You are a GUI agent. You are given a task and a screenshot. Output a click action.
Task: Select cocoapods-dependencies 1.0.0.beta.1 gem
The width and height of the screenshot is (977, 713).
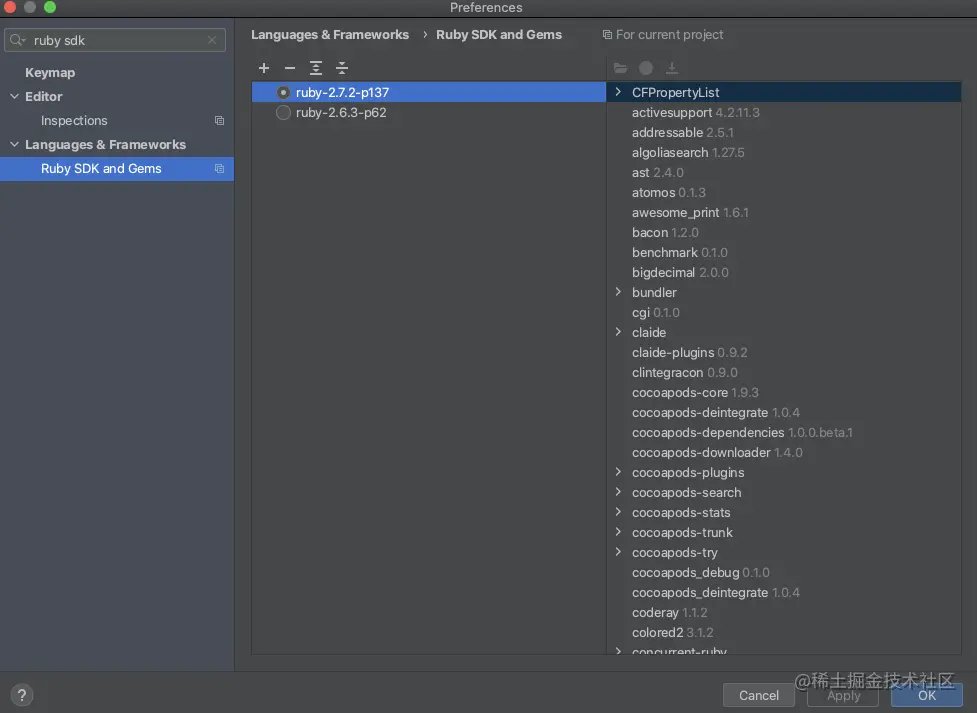click(x=742, y=432)
